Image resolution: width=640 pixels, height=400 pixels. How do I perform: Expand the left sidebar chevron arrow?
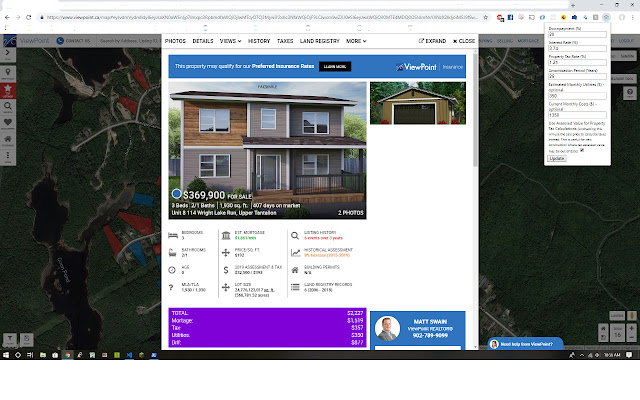(8, 53)
